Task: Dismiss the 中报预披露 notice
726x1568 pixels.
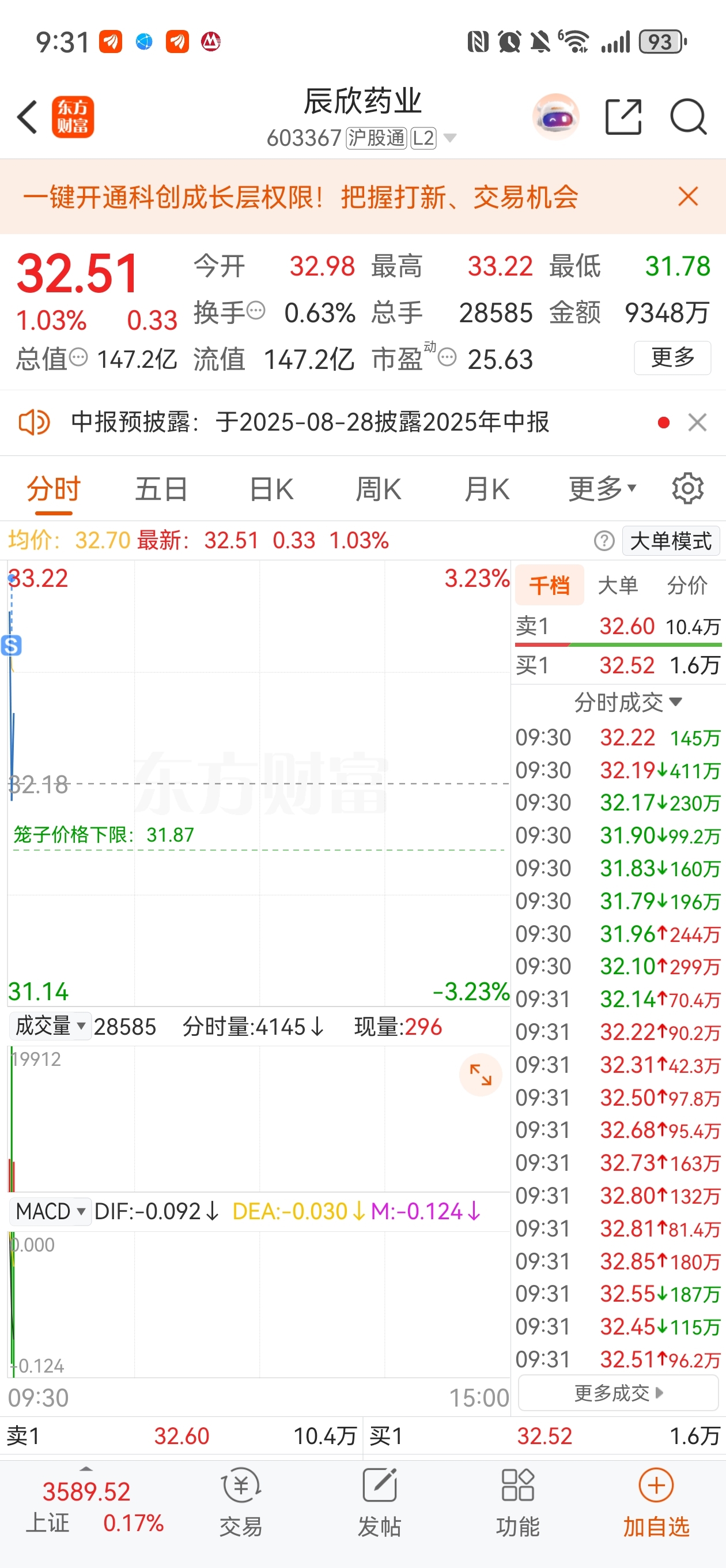Action: coord(697,423)
